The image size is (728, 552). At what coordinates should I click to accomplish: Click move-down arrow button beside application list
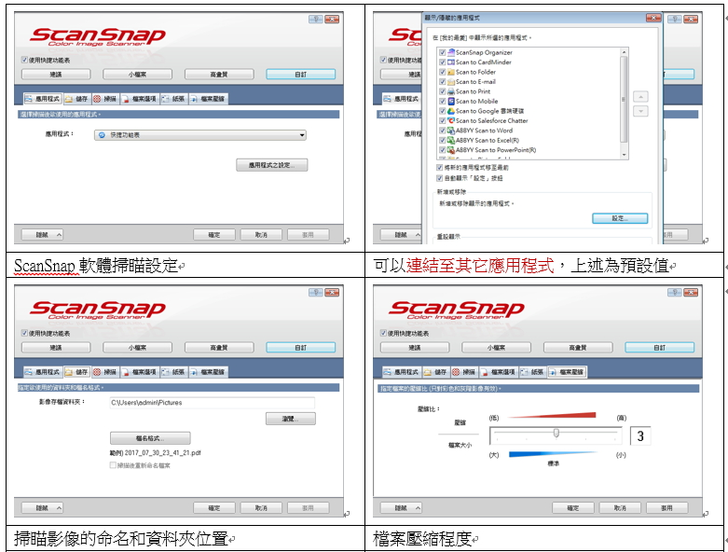641,111
